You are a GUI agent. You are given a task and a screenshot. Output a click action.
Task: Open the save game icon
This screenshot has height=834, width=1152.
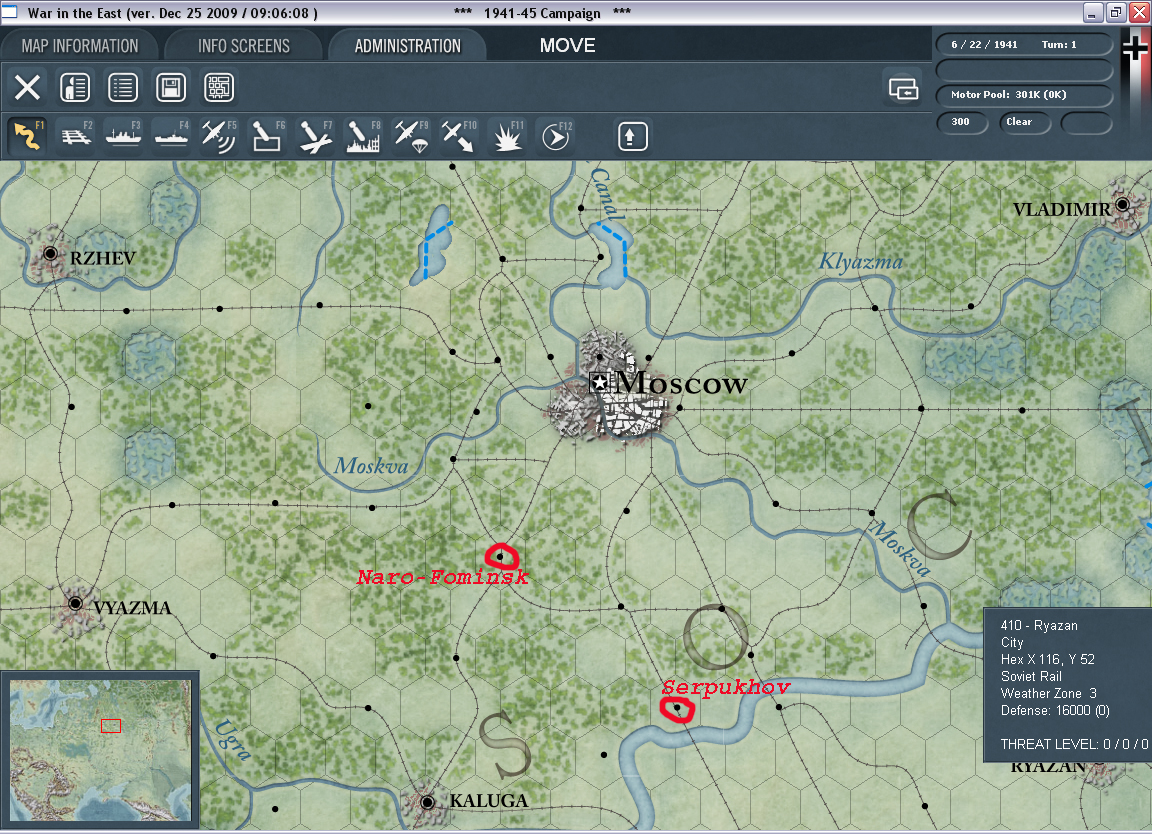pyautogui.click(x=170, y=87)
